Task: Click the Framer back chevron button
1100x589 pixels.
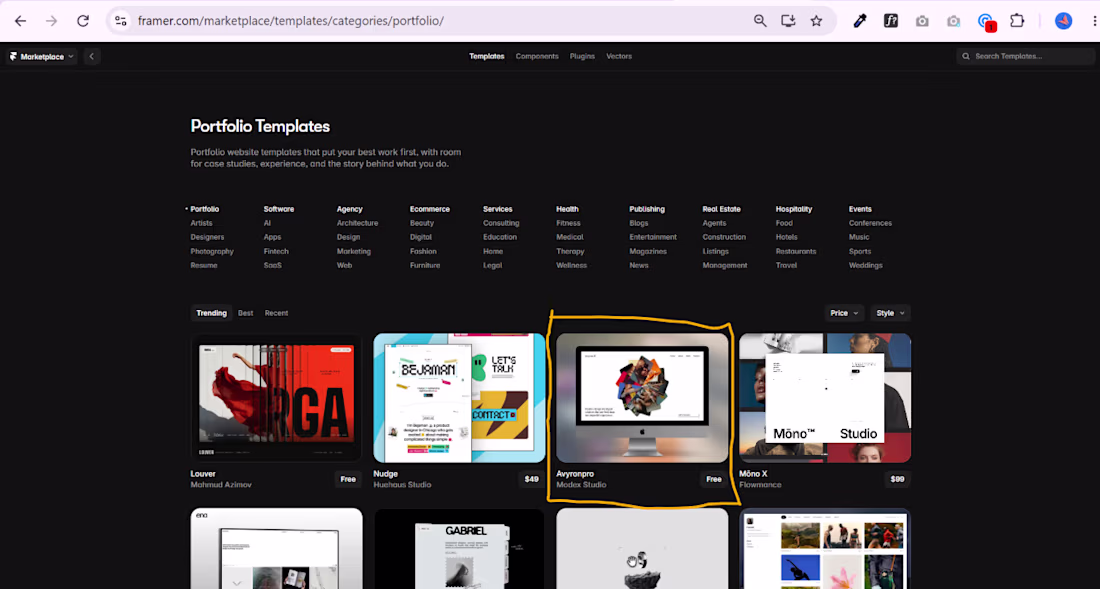Action: point(92,57)
